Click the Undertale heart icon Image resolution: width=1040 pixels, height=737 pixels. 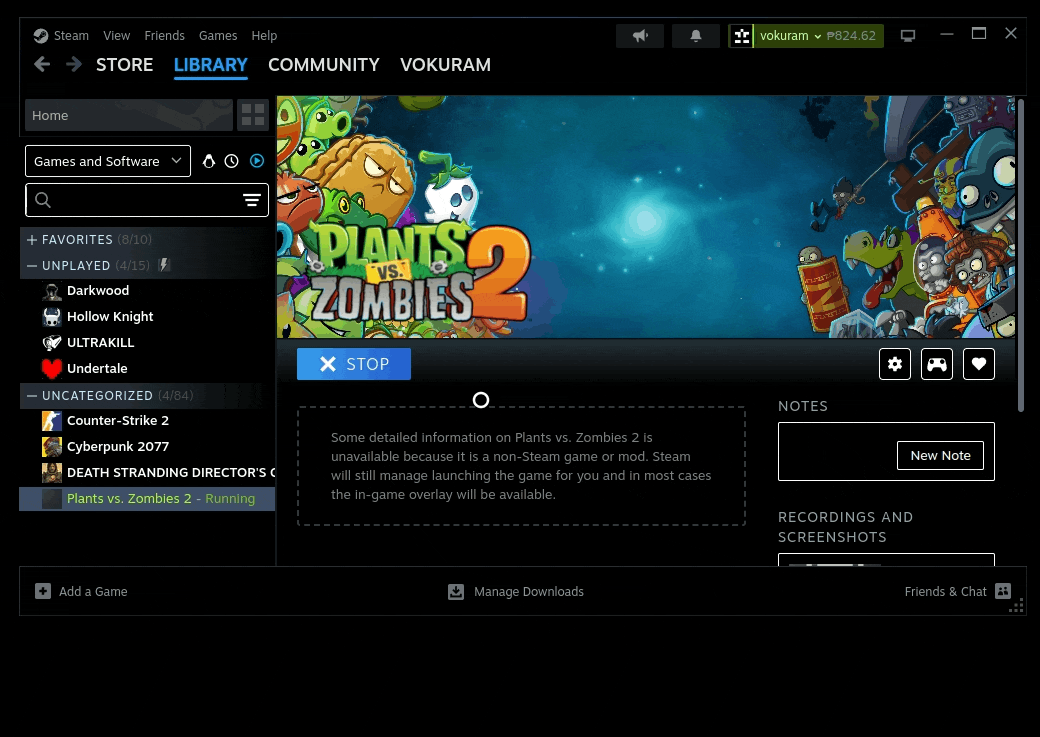[52, 368]
